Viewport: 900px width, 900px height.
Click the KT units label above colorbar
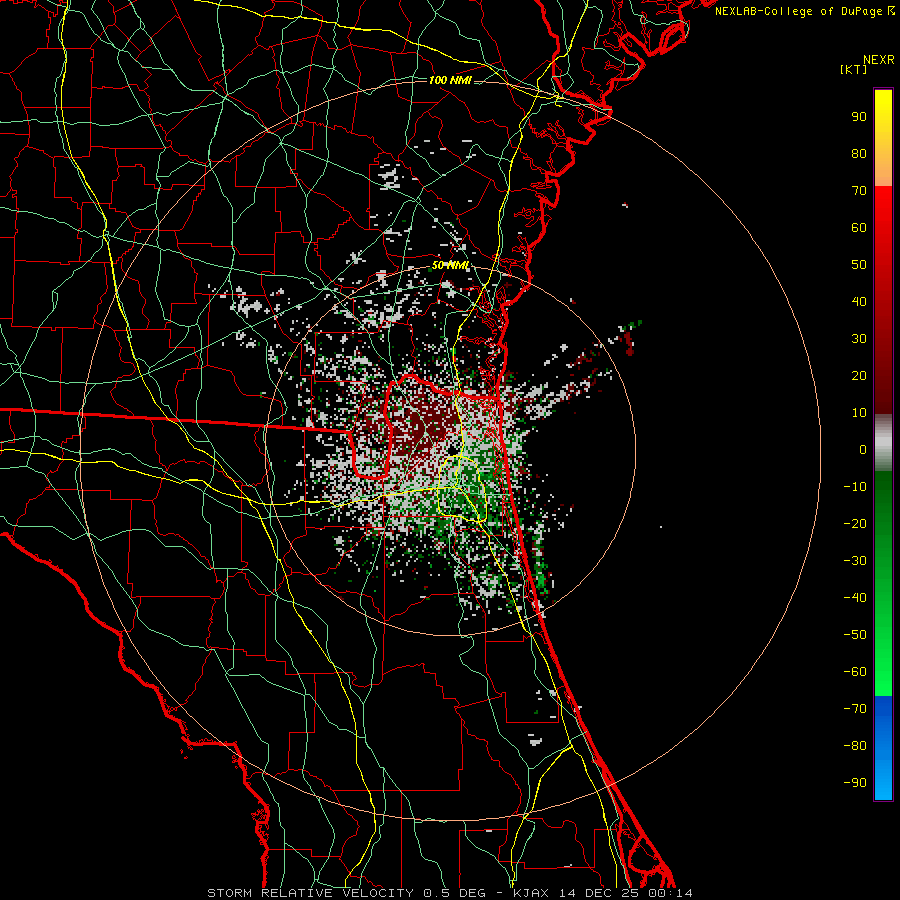point(854,69)
